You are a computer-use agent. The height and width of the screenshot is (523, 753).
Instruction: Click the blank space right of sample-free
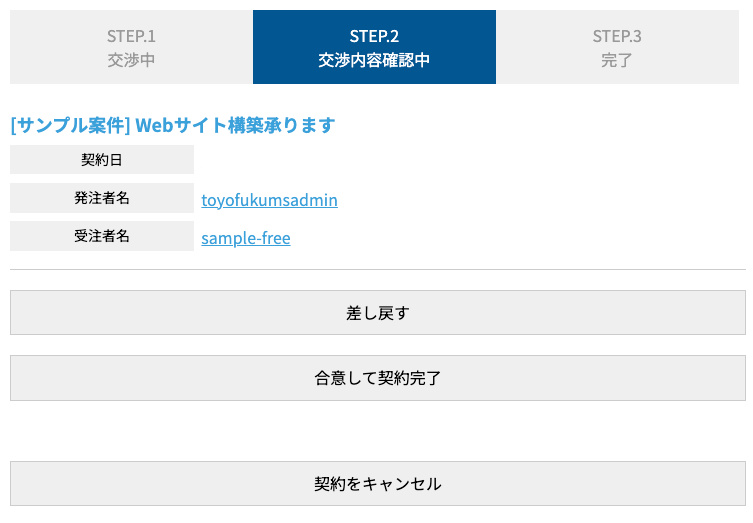pos(520,238)
